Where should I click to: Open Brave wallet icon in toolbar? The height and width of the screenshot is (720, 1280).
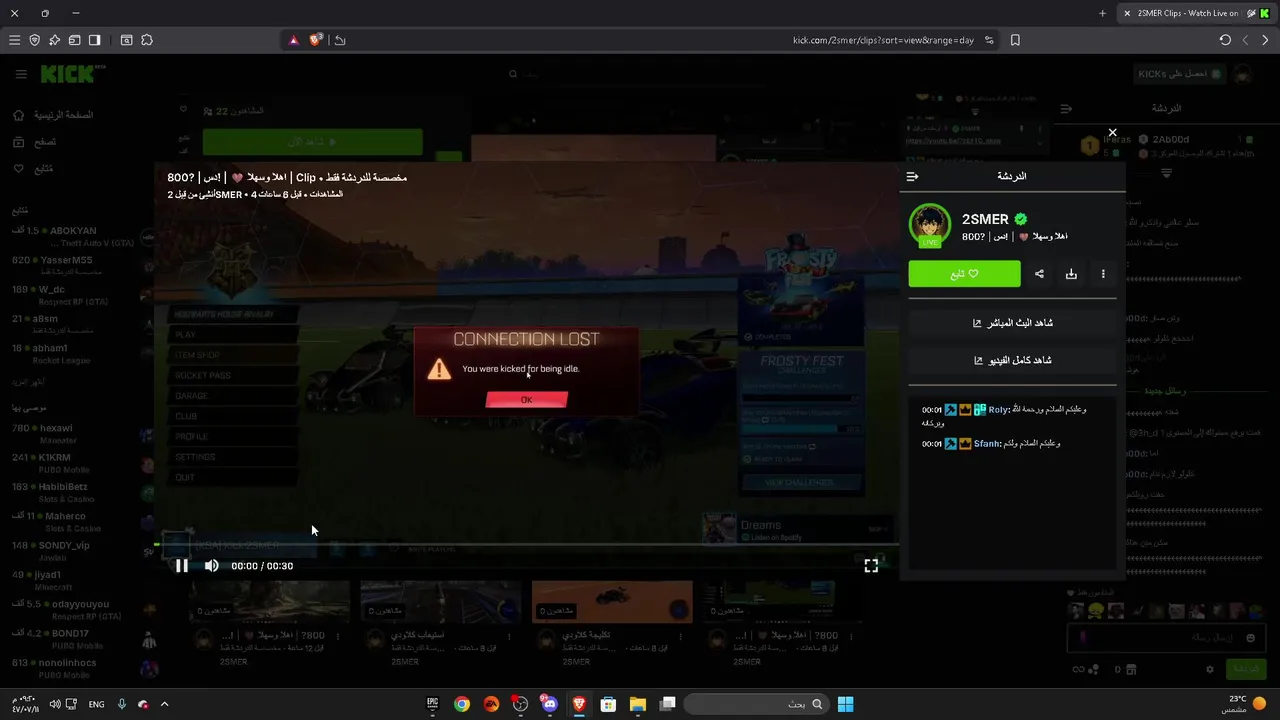(74, 40)
